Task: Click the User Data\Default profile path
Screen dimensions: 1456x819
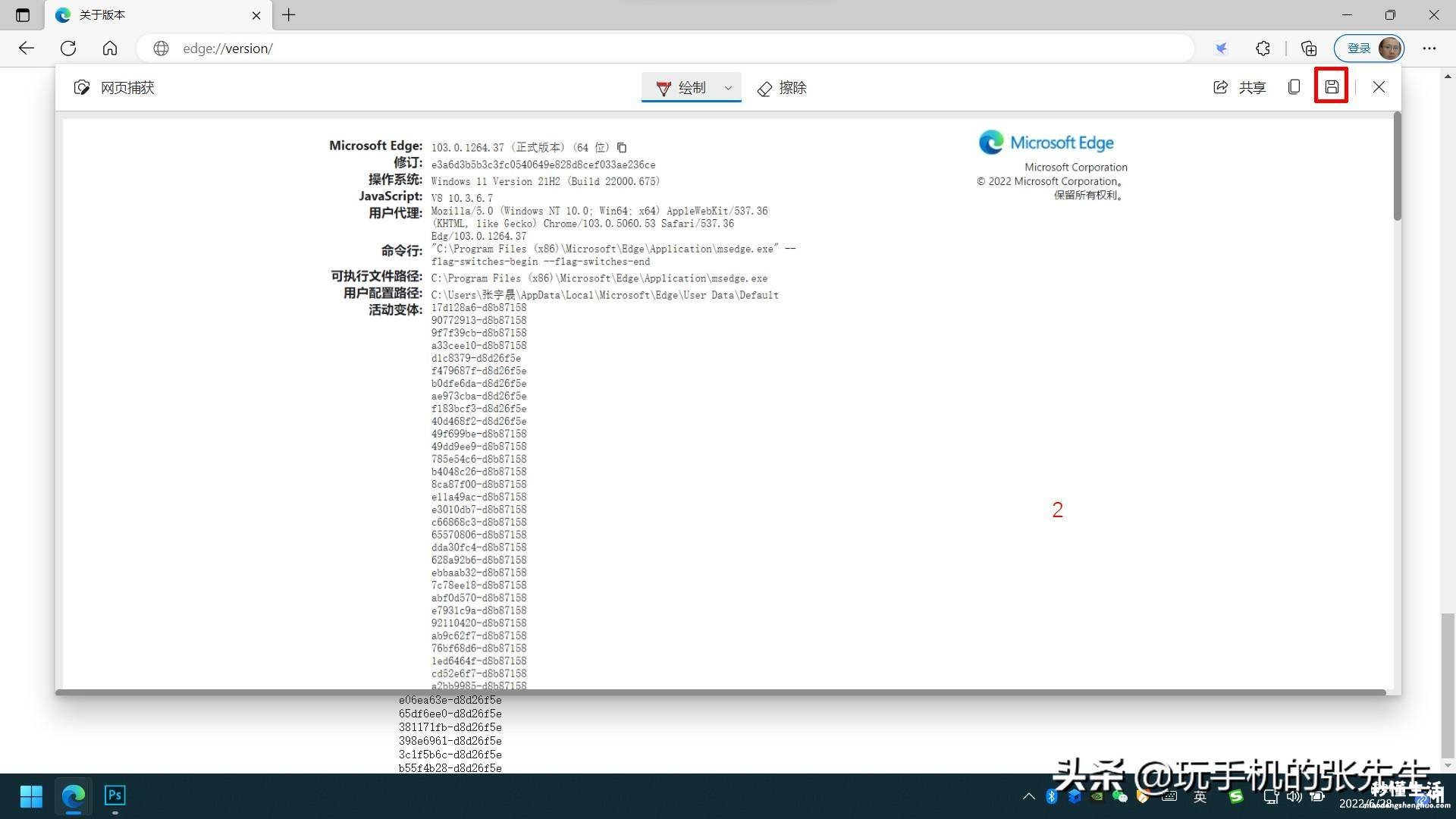Action: point(604,295)
